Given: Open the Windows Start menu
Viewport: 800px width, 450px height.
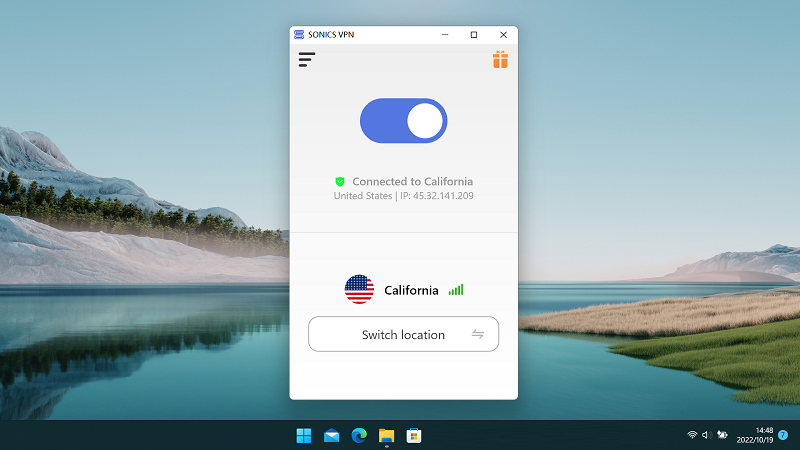Looking at the screenshot, I should pyautogui.click(x=303, y=435).
